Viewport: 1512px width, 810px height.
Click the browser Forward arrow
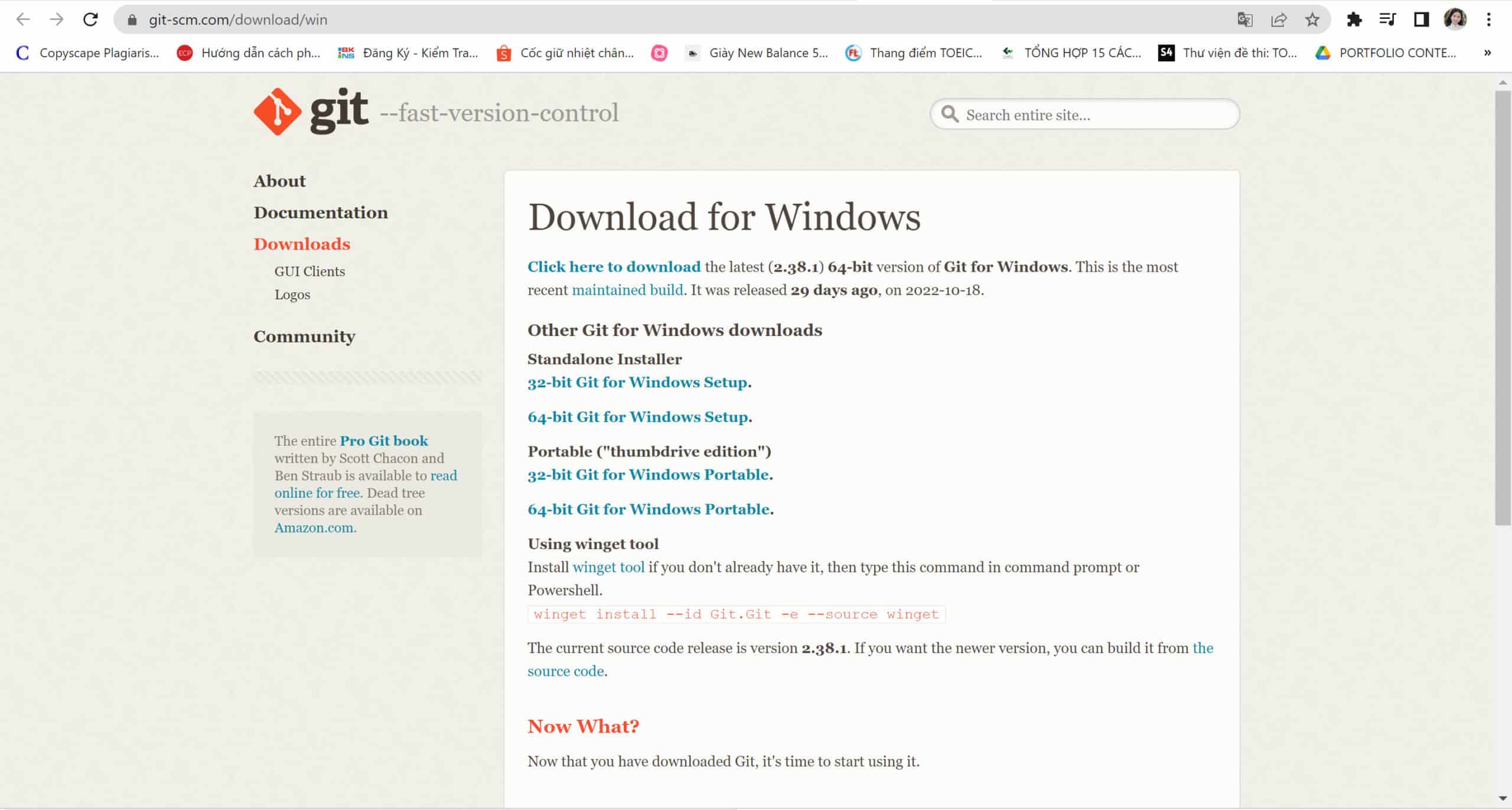point(57,19)
